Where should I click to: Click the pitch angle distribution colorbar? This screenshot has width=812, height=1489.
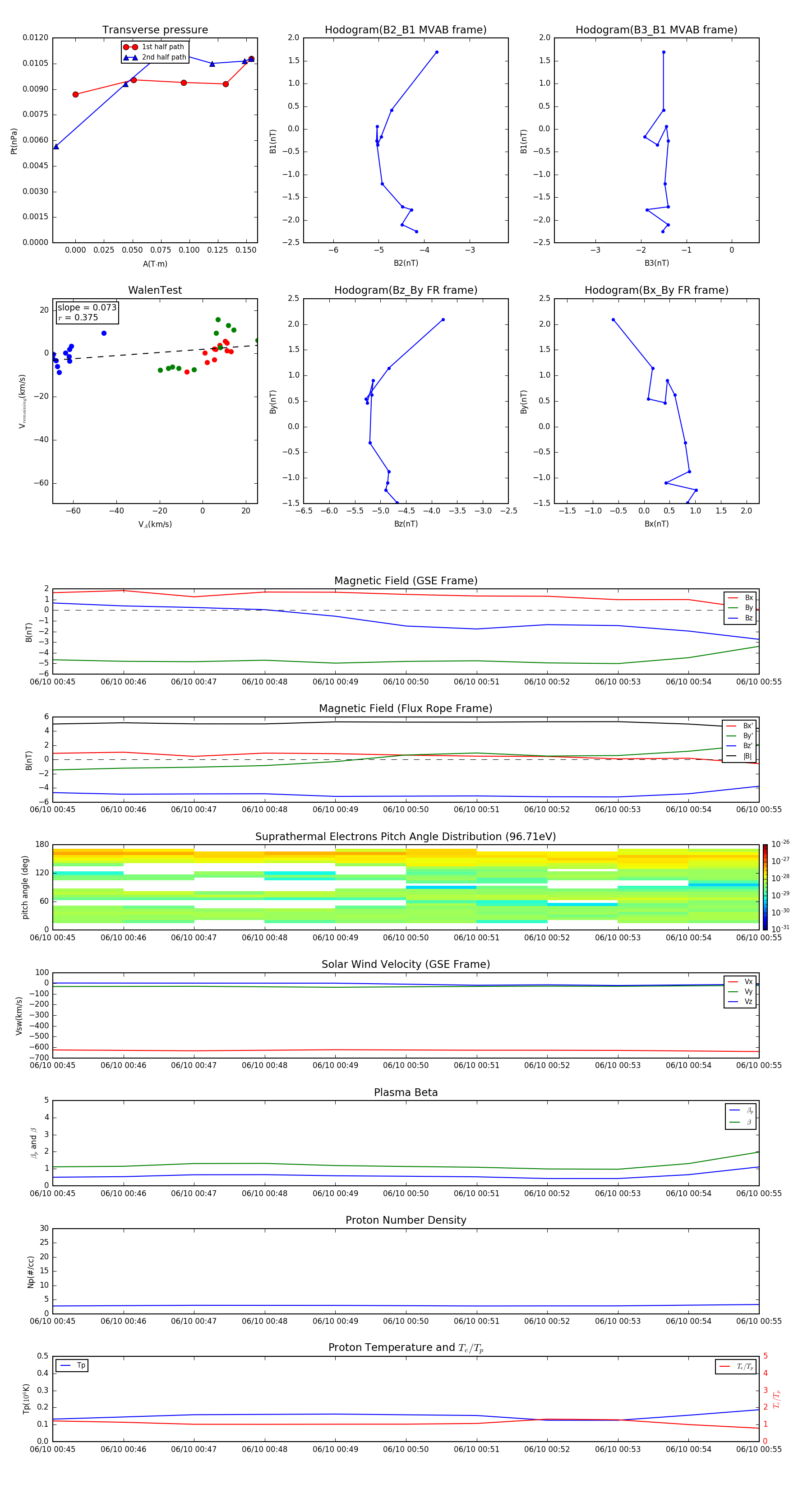click(765, 887)
